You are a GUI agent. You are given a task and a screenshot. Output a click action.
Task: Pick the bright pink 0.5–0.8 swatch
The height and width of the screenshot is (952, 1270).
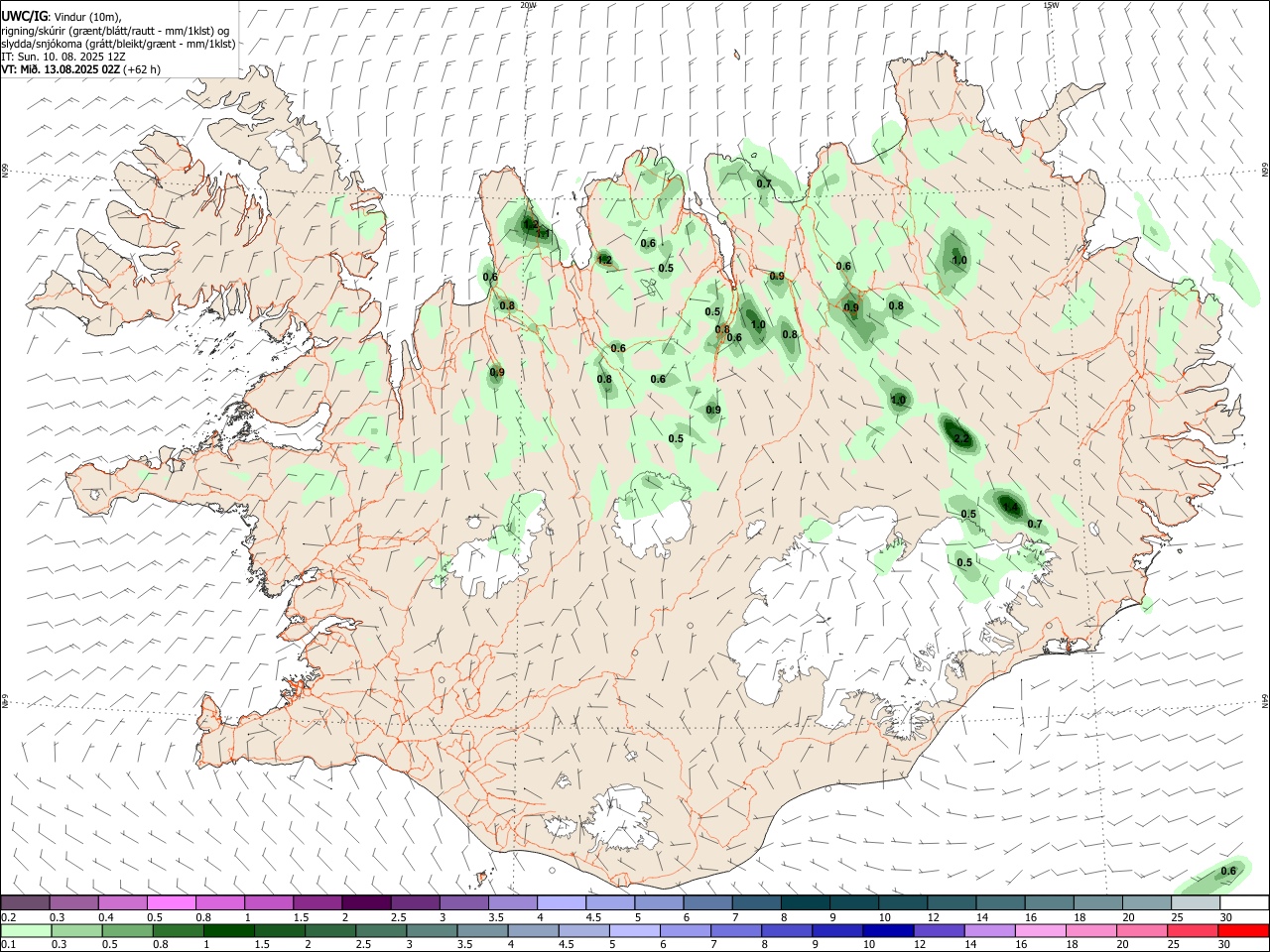(x=172, y=903)
